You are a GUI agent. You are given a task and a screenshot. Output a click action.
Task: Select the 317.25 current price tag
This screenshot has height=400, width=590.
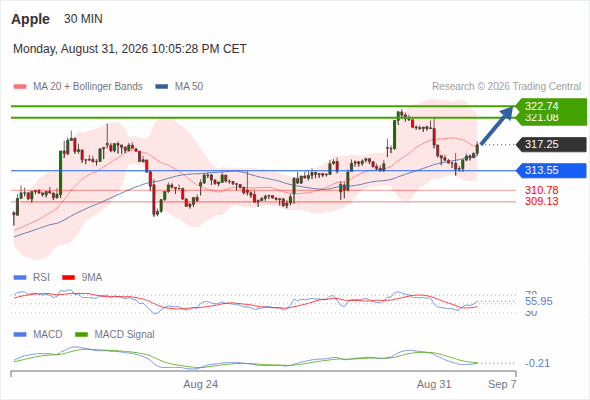click(x=550, y=144)
